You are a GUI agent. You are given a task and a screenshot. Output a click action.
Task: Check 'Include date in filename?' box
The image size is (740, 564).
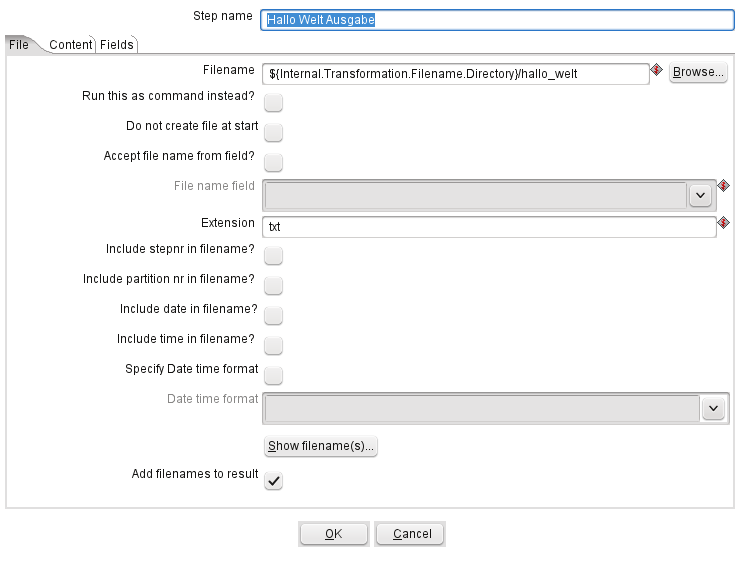click(273, 316)
